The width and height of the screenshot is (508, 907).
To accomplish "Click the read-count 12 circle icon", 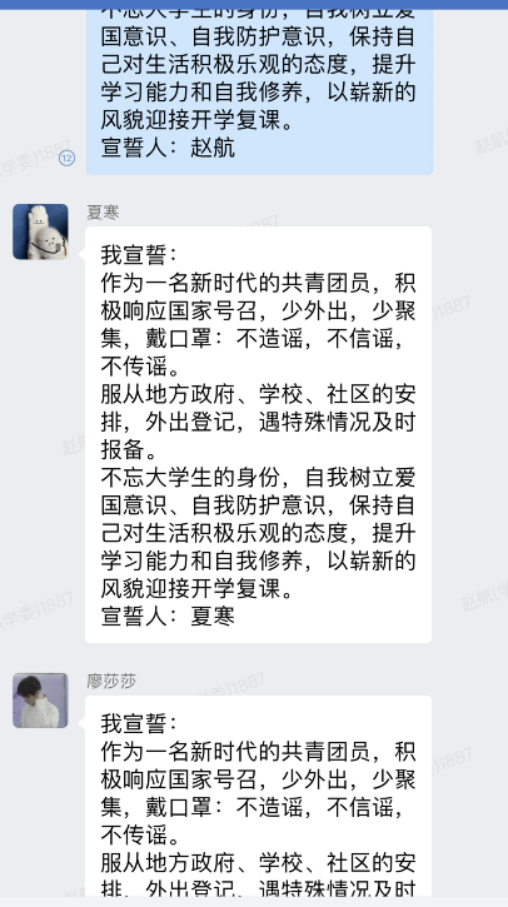I will pyautogui.click(x=67, y=157).
